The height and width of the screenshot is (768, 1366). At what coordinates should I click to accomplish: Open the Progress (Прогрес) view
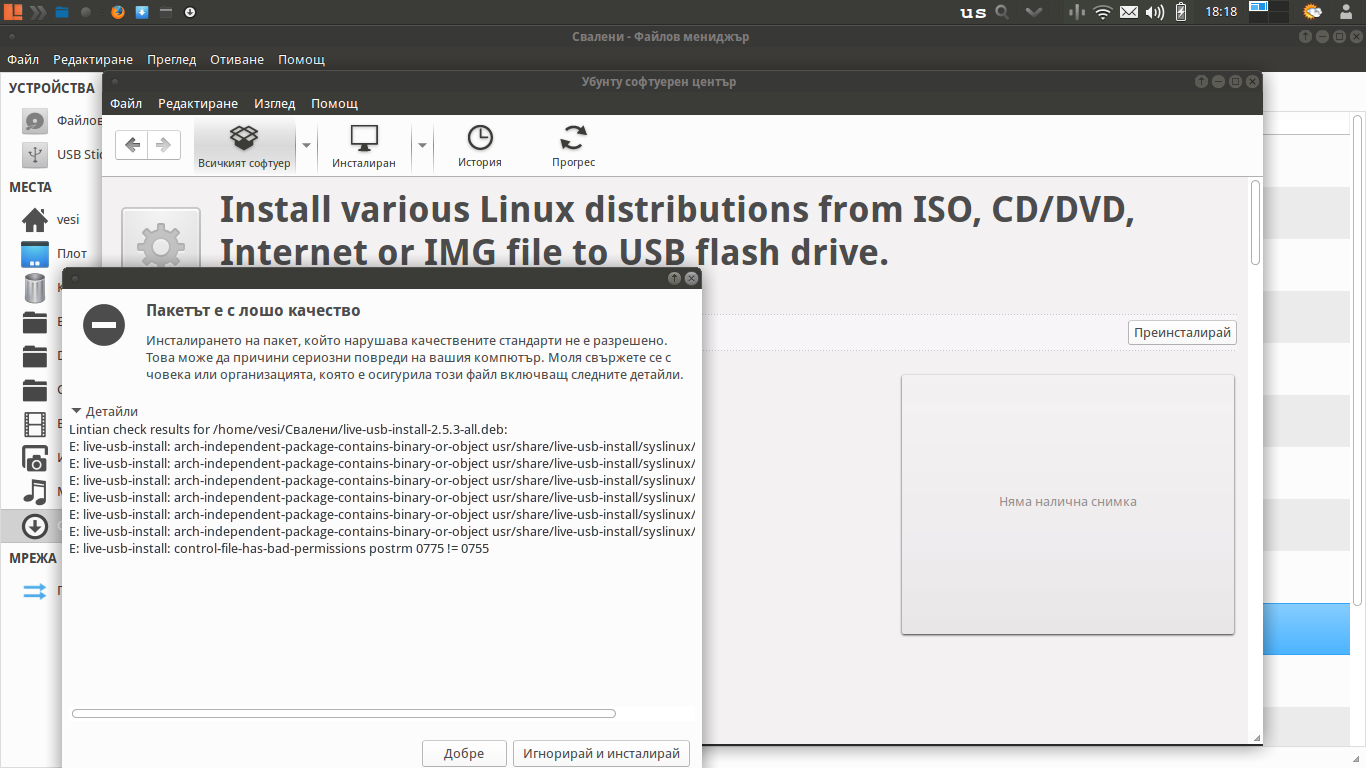click(x=574, y=146)
